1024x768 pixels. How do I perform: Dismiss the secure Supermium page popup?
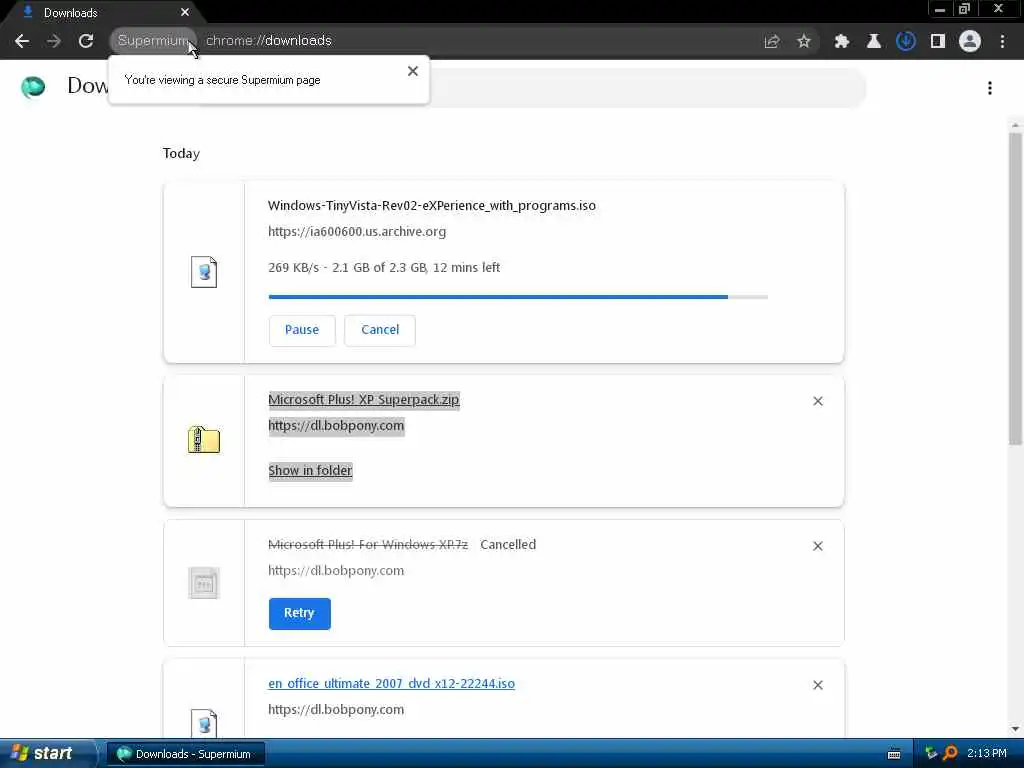coord(413,71)
